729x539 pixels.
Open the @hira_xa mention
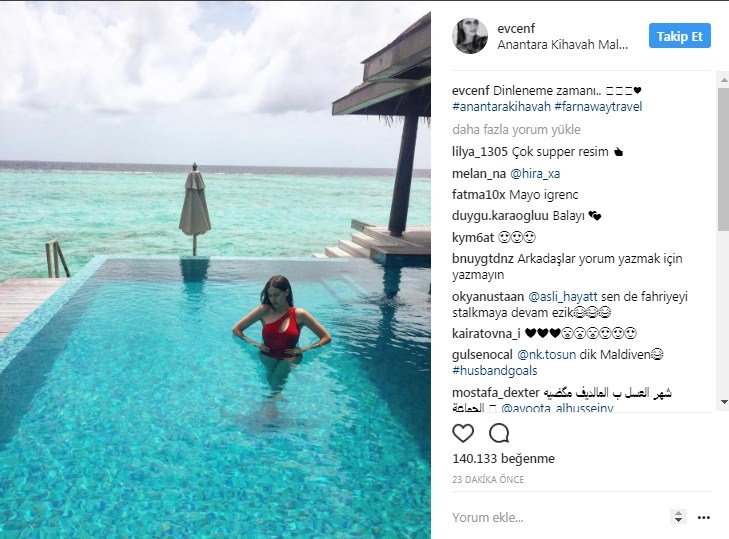tap(535, 174)
